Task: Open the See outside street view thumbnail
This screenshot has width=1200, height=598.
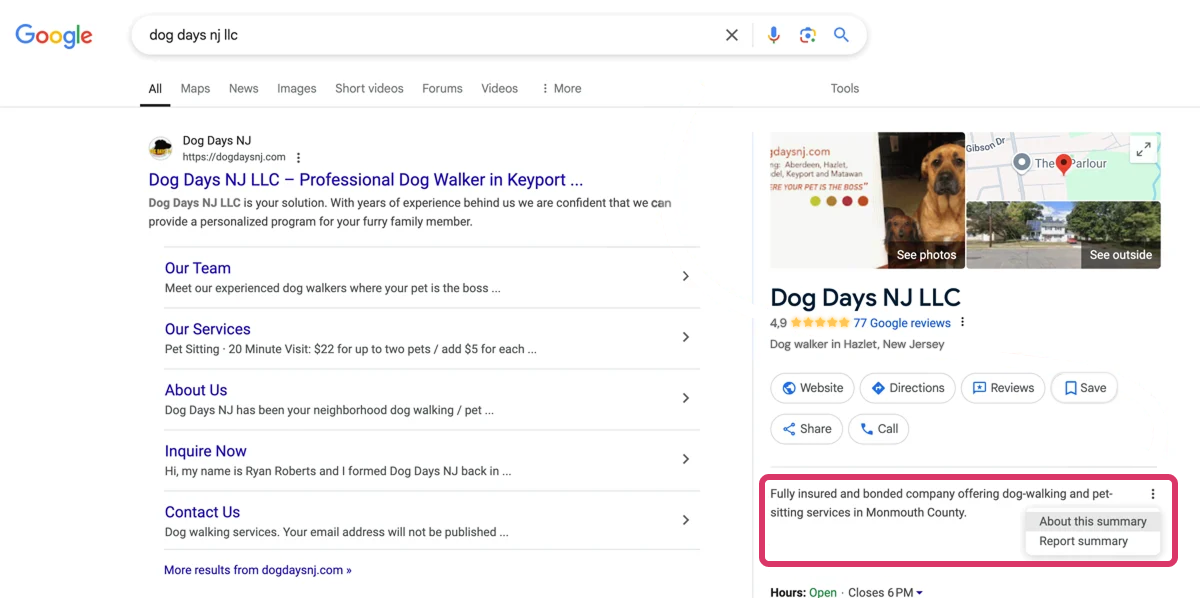Action: pyautogui.click(x=1064, y=235)
